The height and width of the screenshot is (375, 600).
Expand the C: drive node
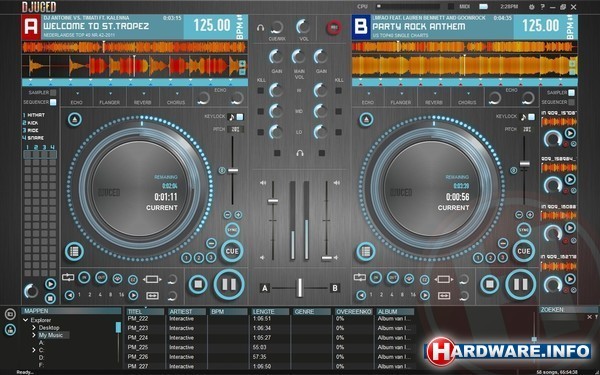coord(34,350)
